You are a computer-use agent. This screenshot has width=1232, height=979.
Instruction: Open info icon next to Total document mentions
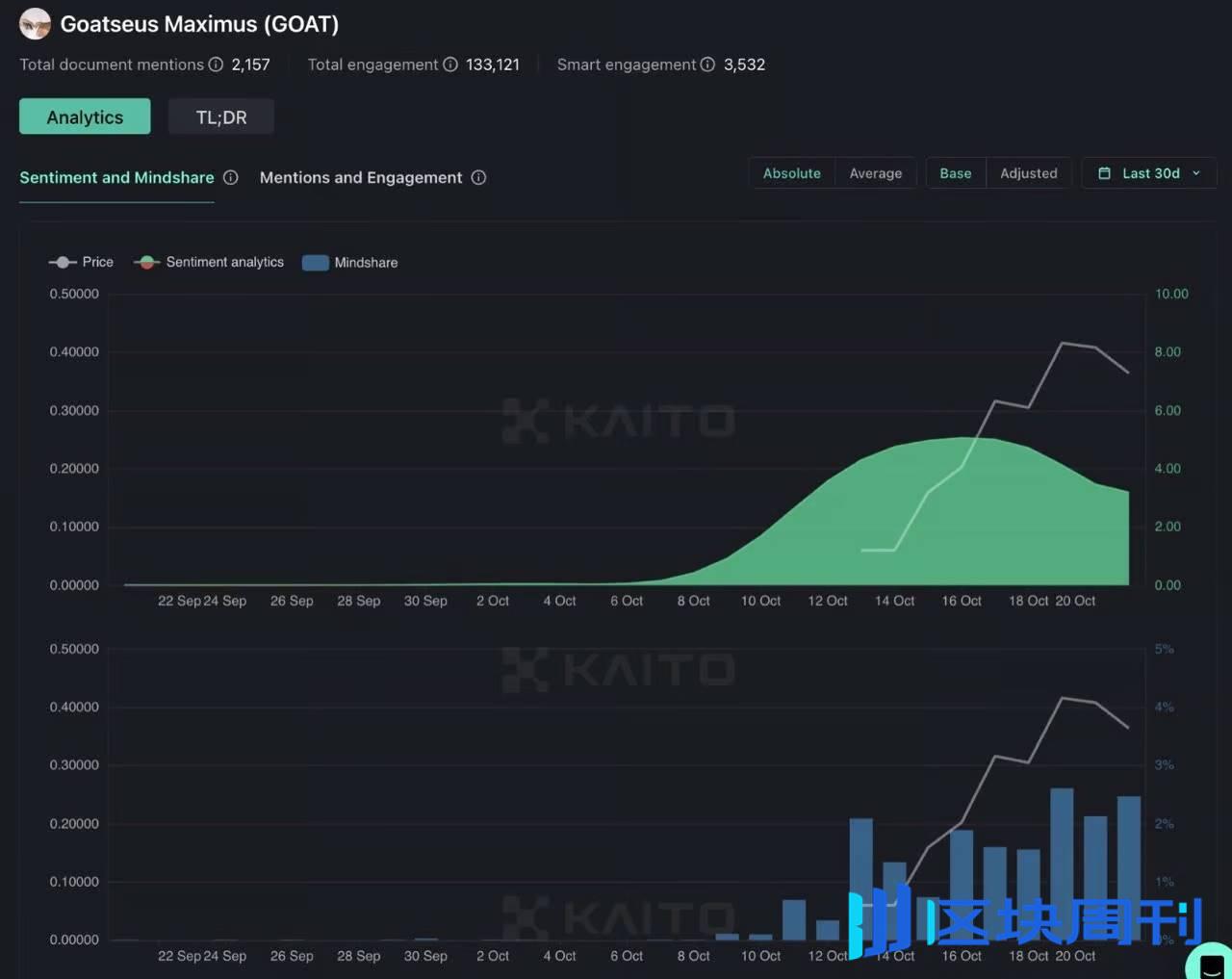click(216, 64)
